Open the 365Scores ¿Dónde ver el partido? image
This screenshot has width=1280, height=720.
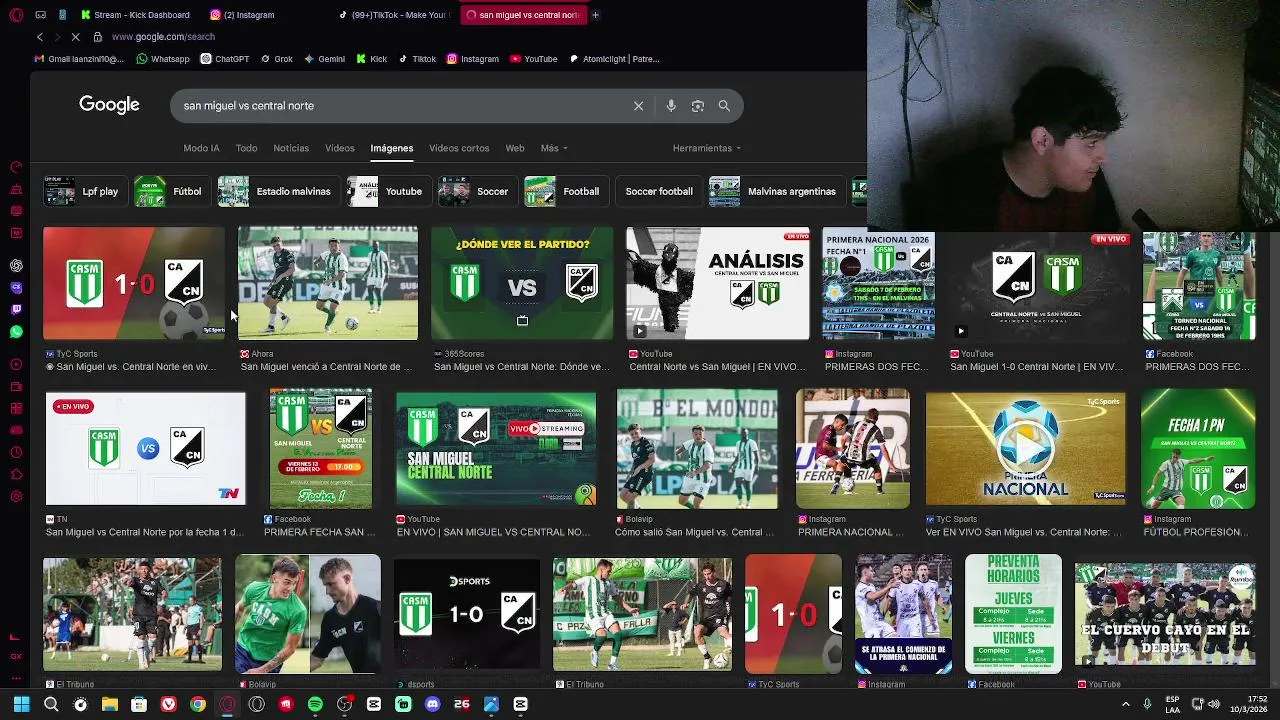(522, 283)
